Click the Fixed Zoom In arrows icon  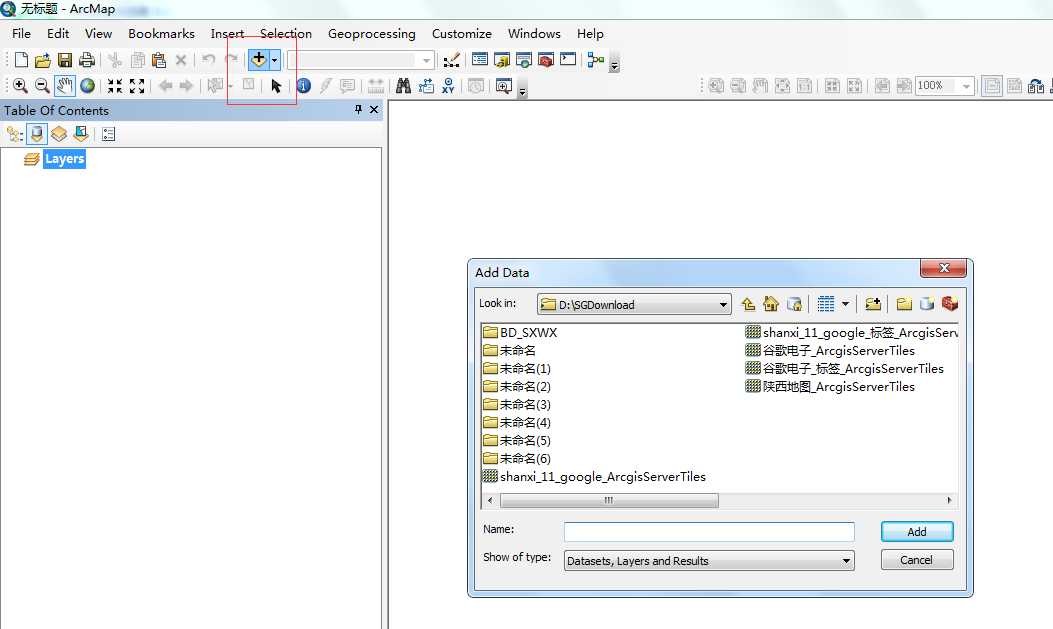[x=115, y=86]
